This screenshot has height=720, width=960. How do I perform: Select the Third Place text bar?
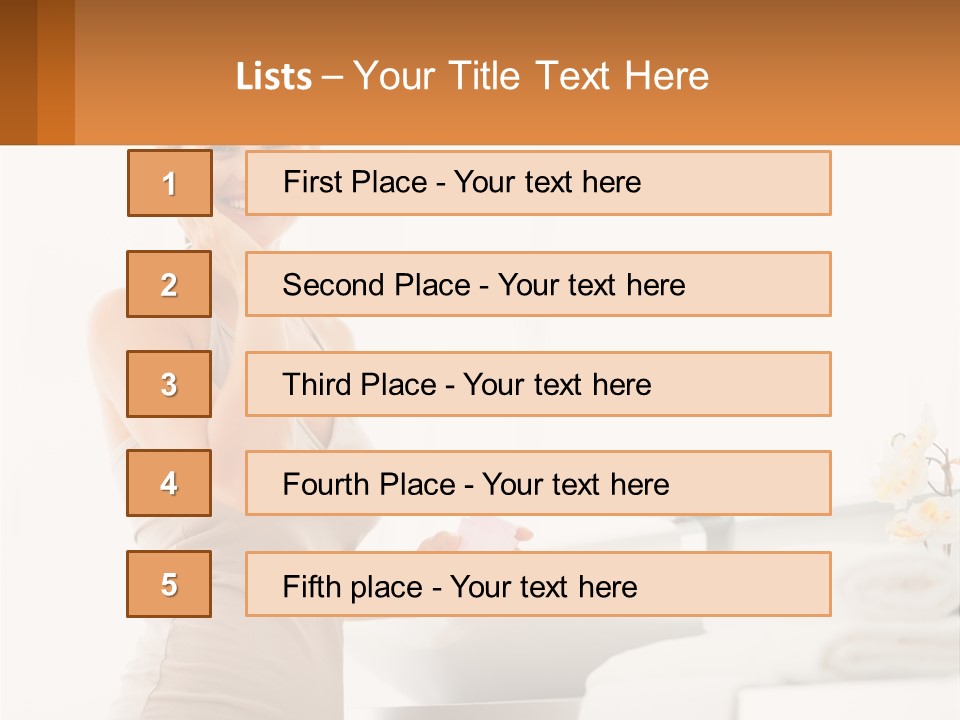pyautogui.click(x=538, y=384)
